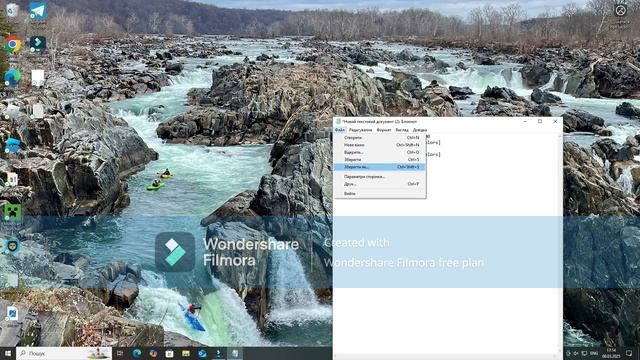Open the notification center icon
Viewport: 640px width, 360px height.
(629, 353)
